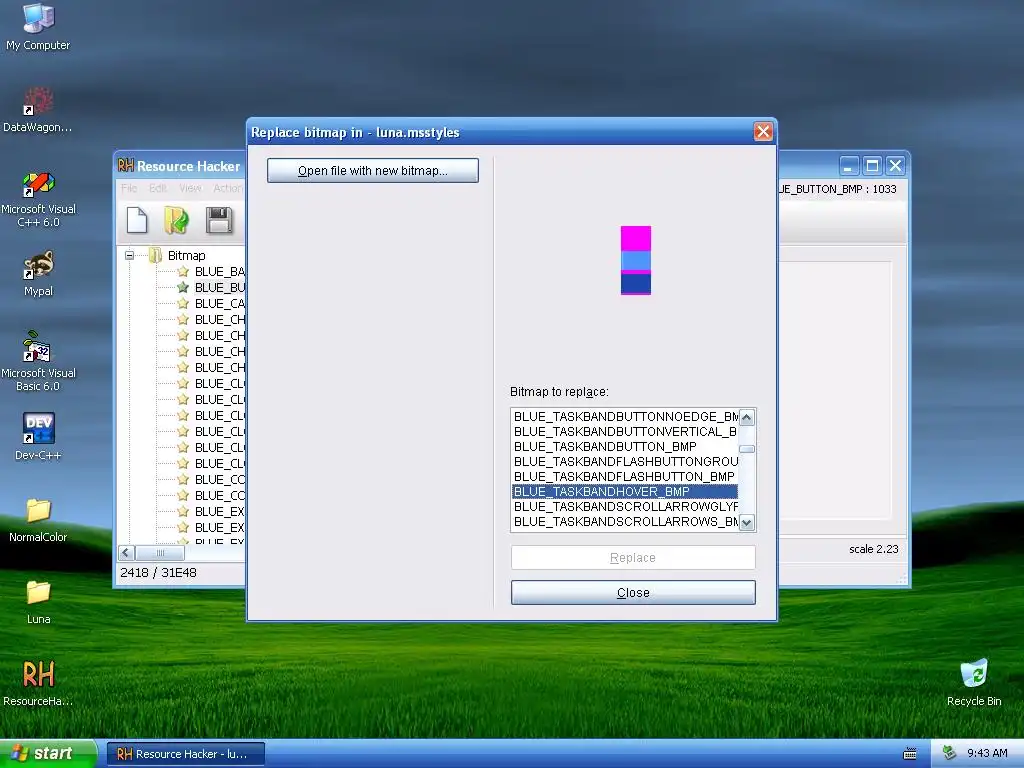
Task: Select the first BLUE_EX tree item
Action: (219, 511)
